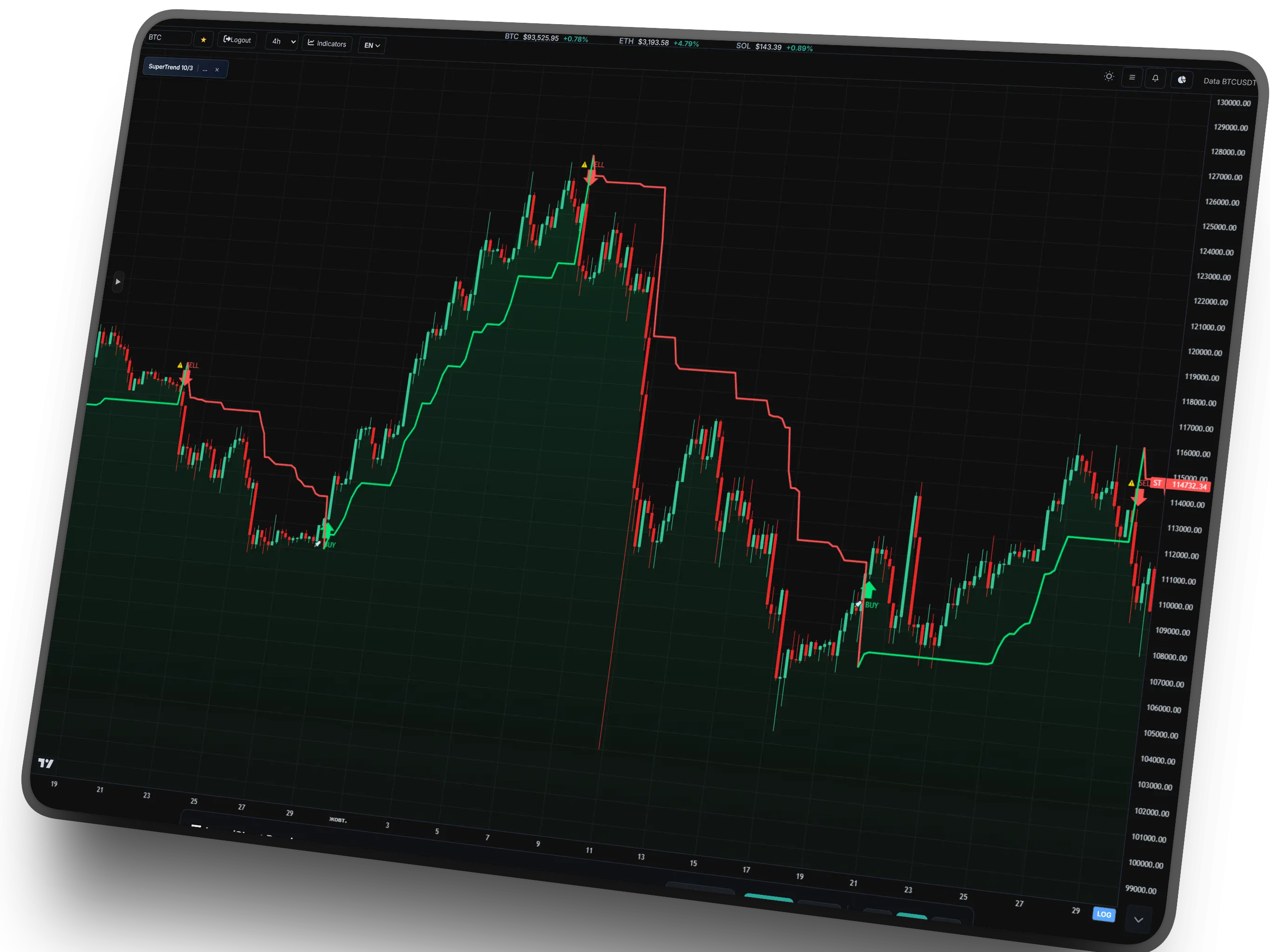Enable logarithmic scale with the LOG toggle
The width and height of the screenshot is (1270, 952).
click(1104, 914)
